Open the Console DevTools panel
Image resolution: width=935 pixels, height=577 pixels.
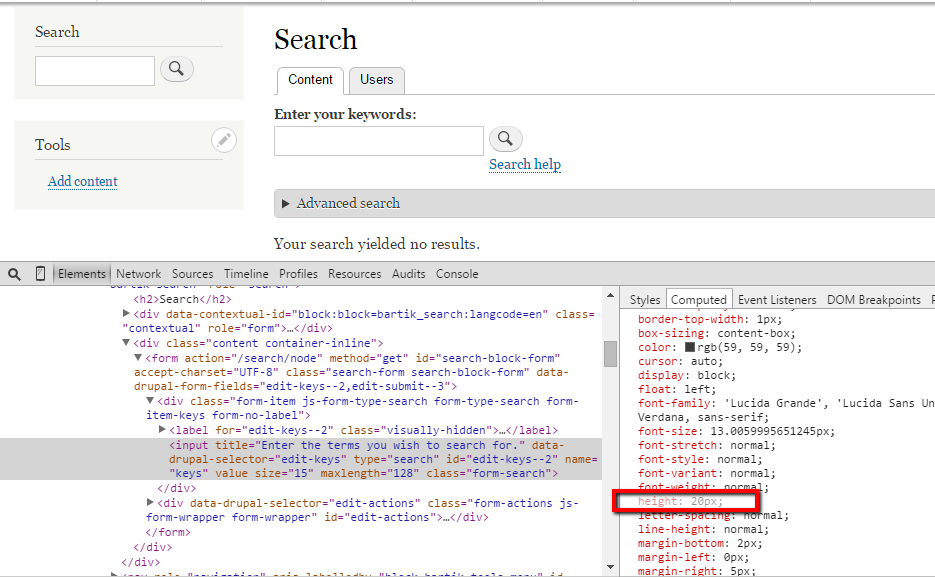457,274
